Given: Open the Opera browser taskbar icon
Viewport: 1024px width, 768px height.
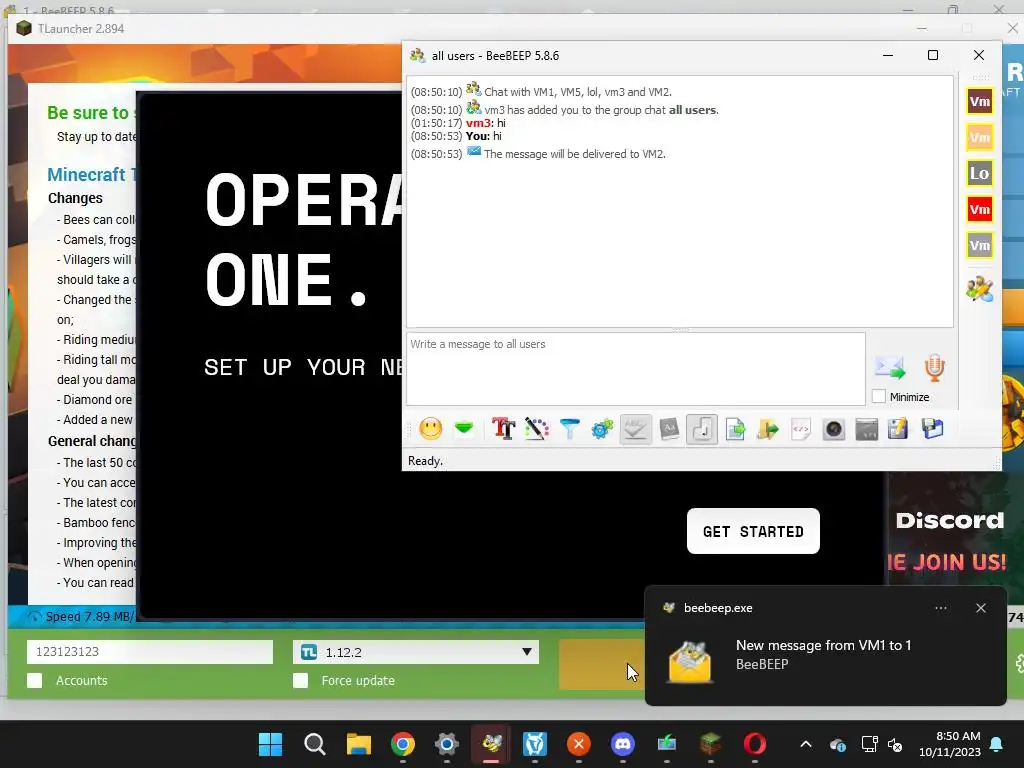Looking at the screenshot, I should pyautogui.click(x=755, y=744).
